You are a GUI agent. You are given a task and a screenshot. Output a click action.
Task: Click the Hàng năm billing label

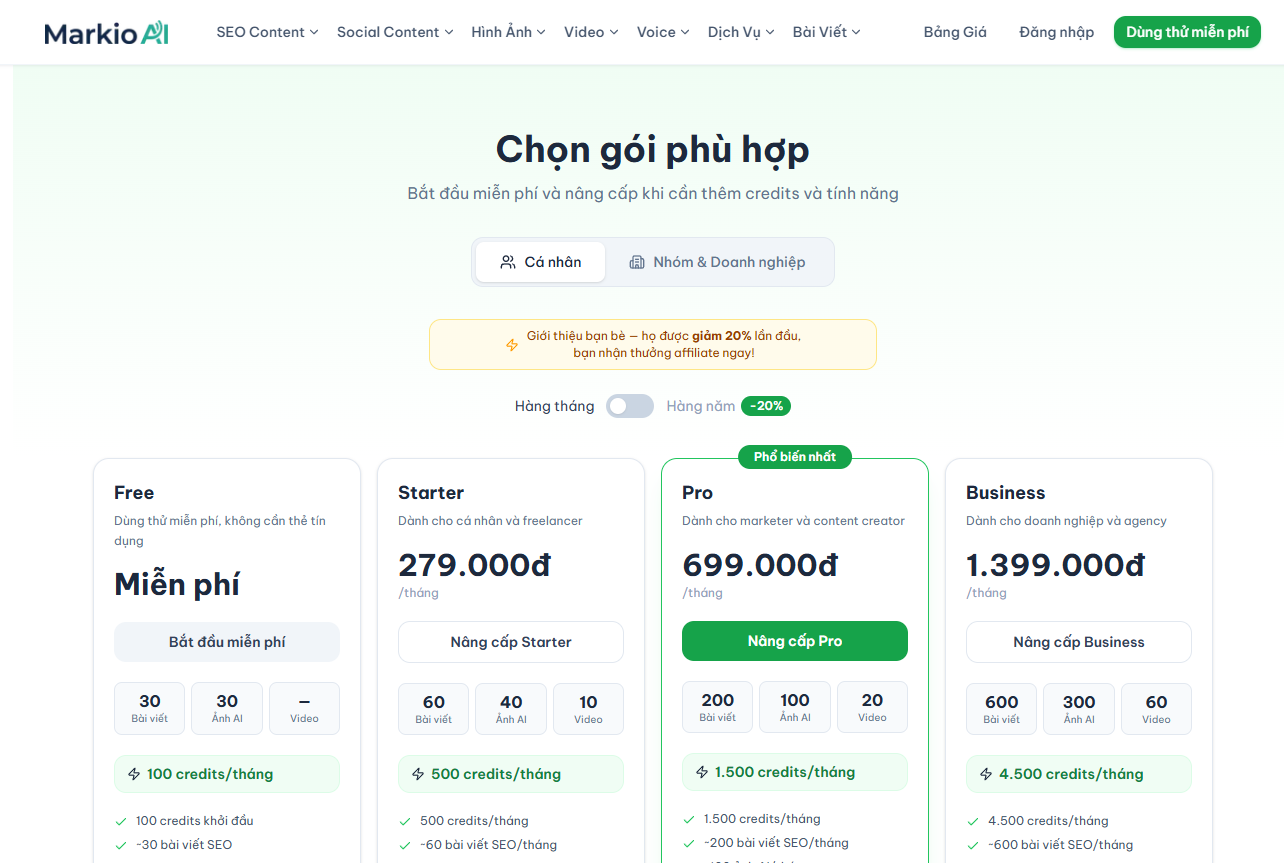[701, 406]
